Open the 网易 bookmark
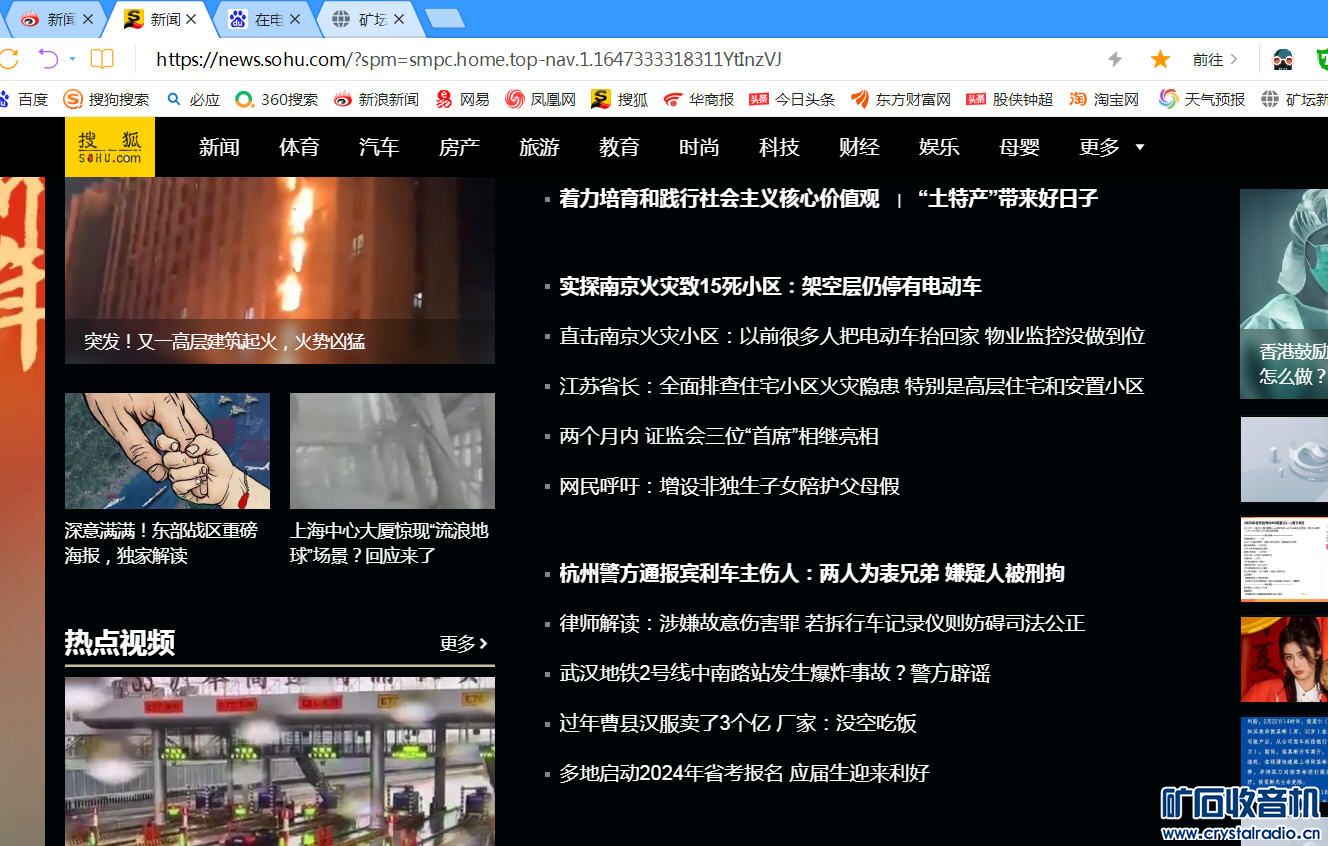This screenshot has height=846, width=1328. click(462, 99)
